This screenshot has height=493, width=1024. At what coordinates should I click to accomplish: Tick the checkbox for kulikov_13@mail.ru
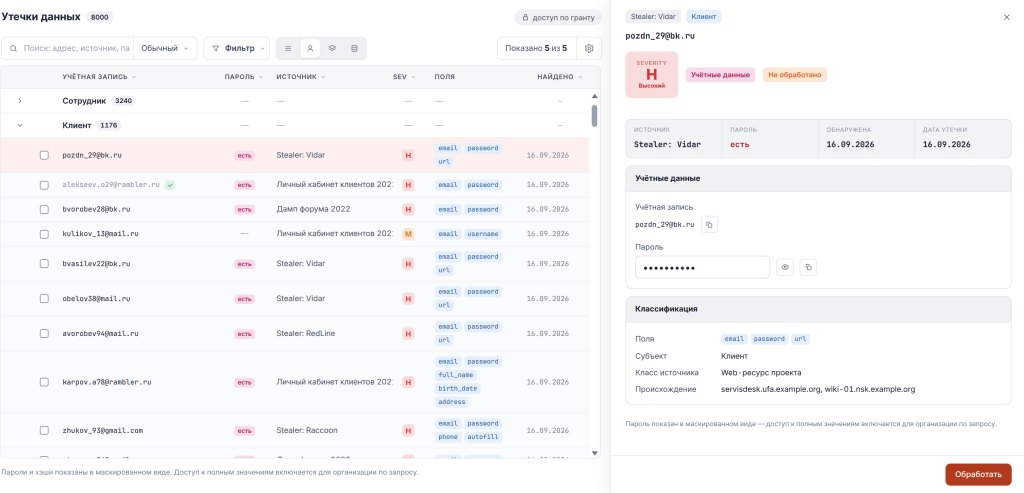44,234
